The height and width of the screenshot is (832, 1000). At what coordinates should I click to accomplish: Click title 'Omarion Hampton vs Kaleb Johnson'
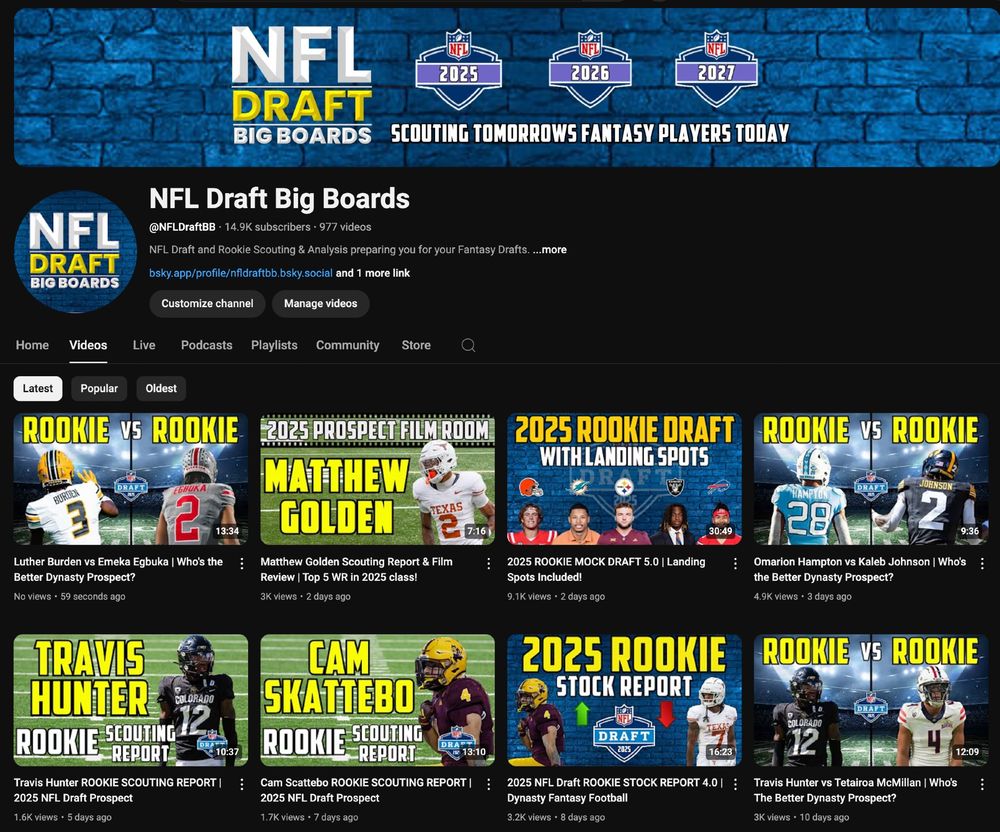click(x=860, y=569)
